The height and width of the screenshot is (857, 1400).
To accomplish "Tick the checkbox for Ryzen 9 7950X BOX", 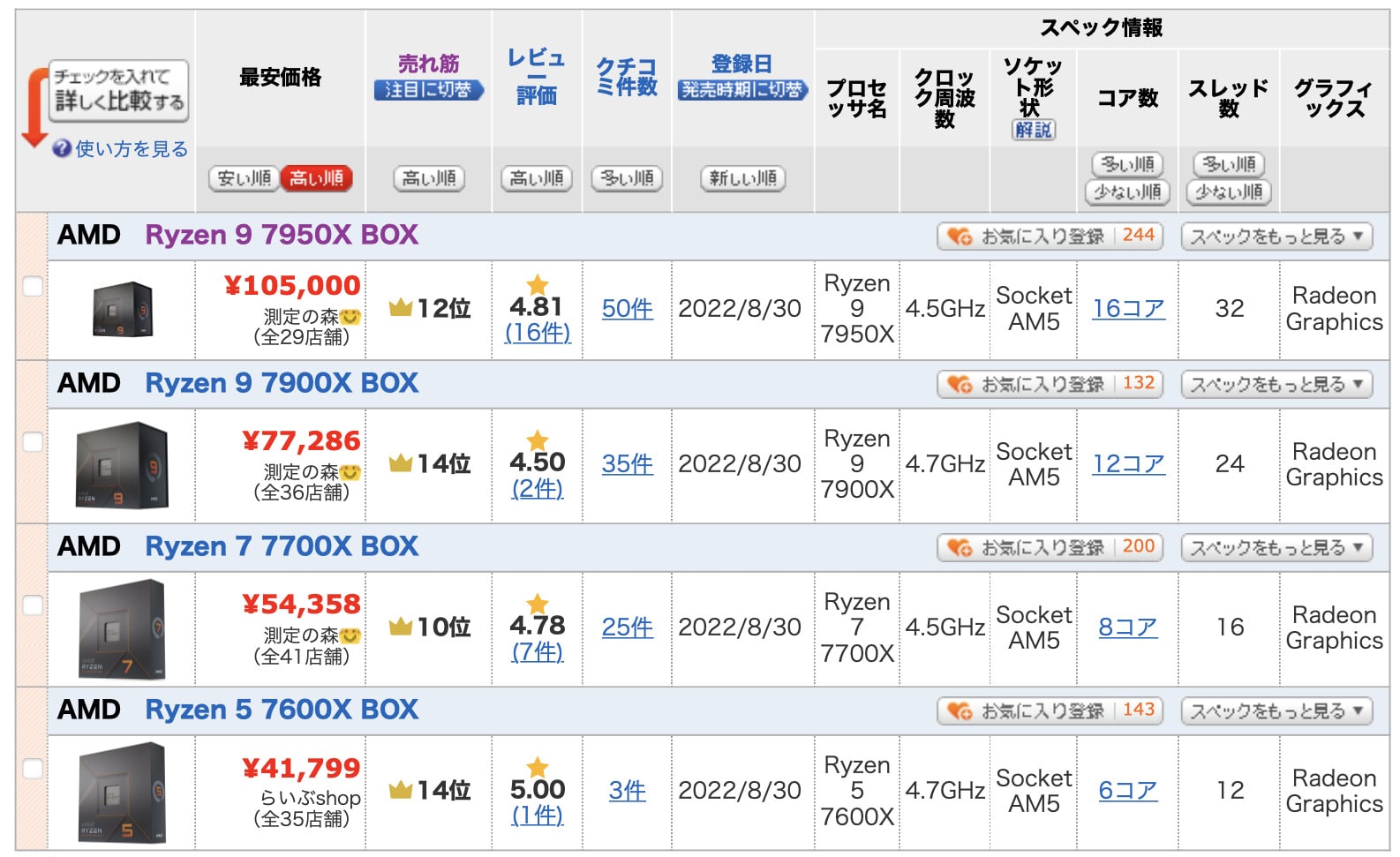I will 33,286.
